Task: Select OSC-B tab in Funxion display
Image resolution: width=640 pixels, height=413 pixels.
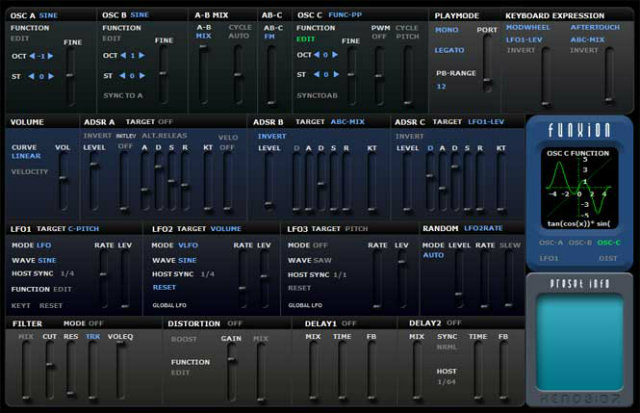Action: tap(580, 242)
